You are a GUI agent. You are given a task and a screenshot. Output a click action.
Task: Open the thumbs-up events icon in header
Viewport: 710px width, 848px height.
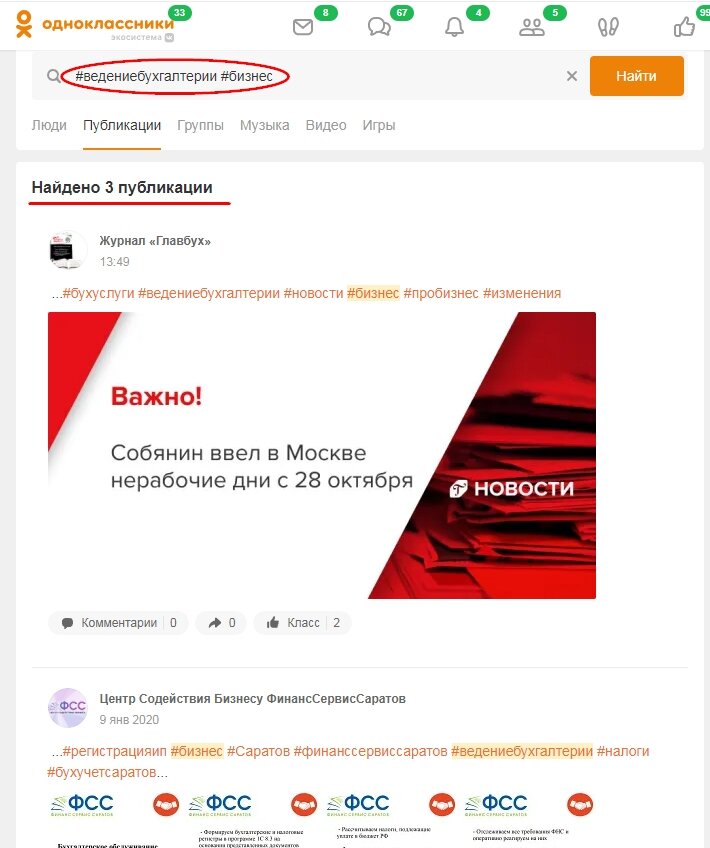pyautogui.click(x=684, y=26)
